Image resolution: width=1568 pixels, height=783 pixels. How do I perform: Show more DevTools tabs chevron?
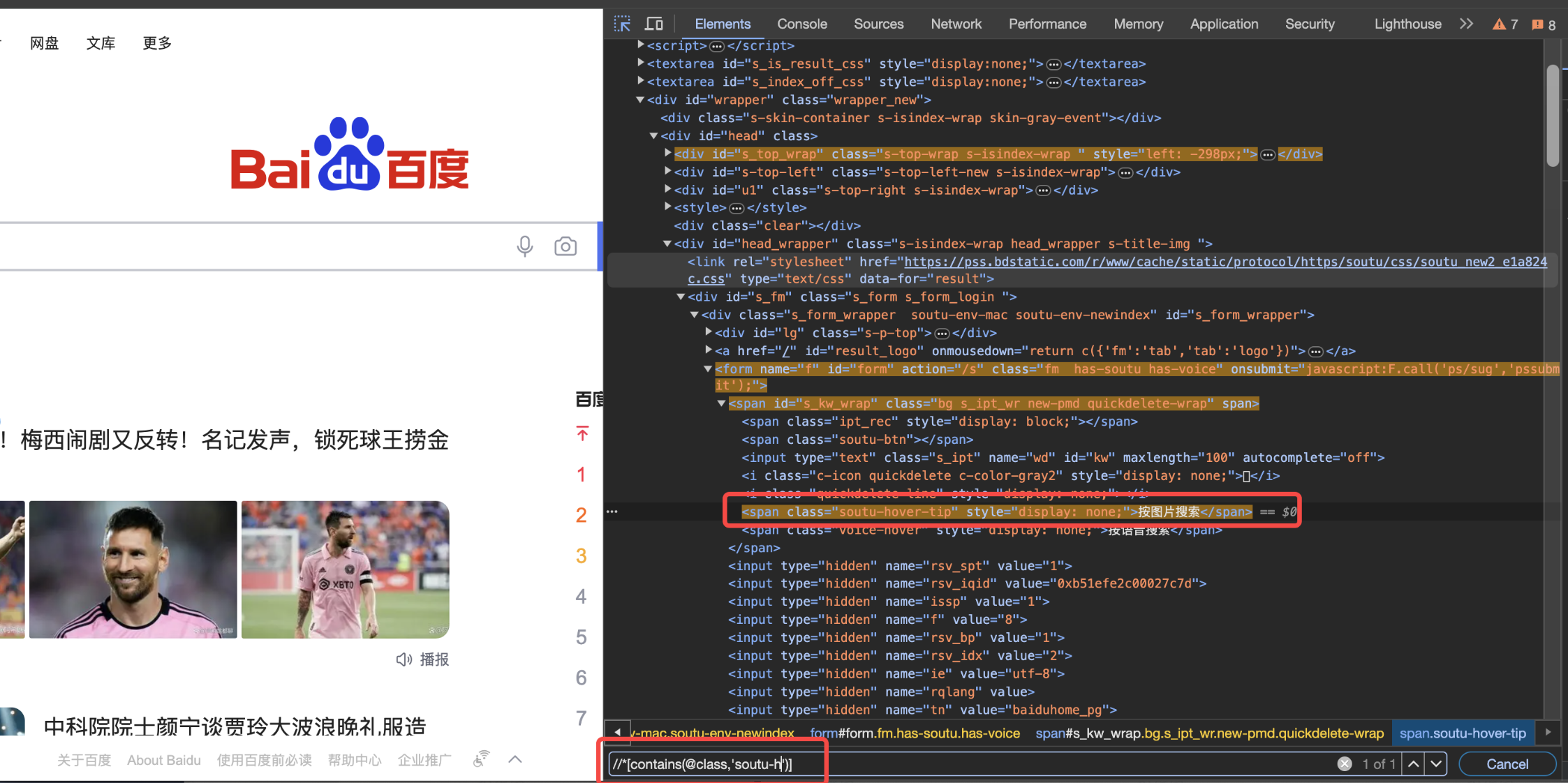(1467, 24)
